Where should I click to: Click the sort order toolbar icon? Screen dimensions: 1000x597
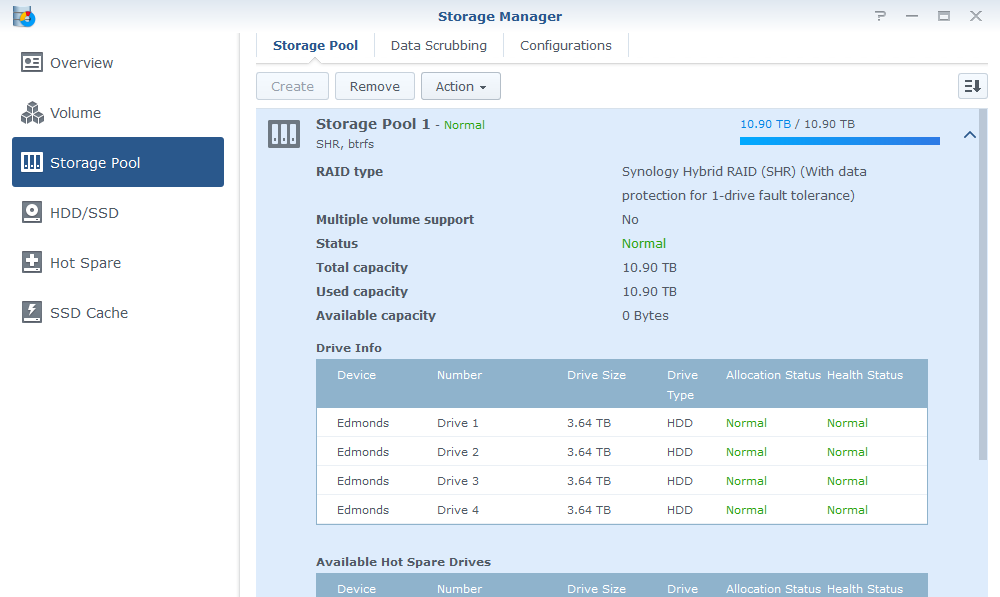(x=973, y=86)
